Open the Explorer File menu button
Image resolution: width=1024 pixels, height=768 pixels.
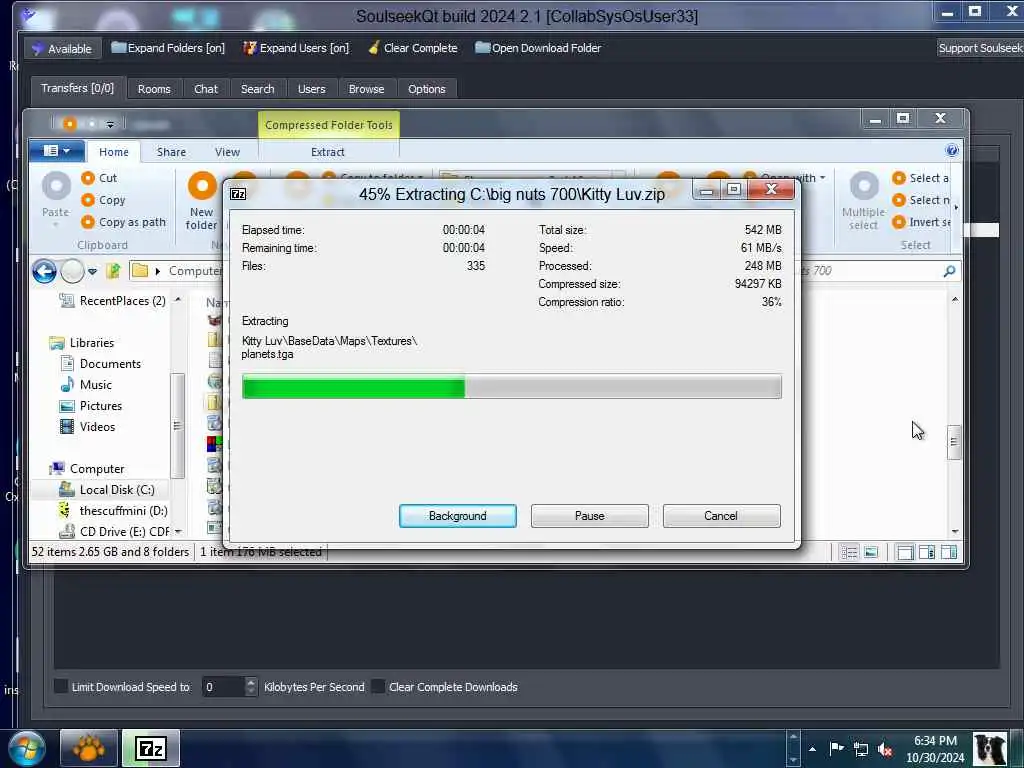click(x=56, y=151)
